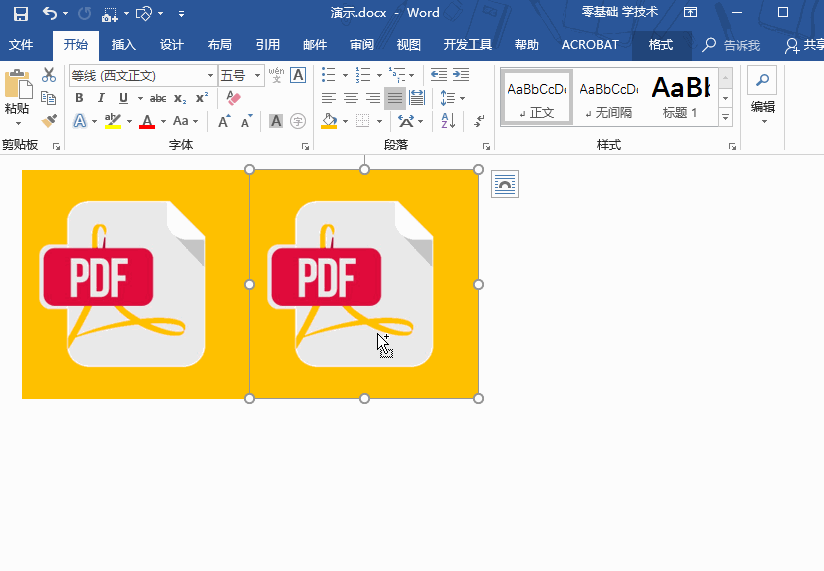Viewport: 824px width, 571px height.
Task: Toggle justify alignment
Action: point(395,98)
